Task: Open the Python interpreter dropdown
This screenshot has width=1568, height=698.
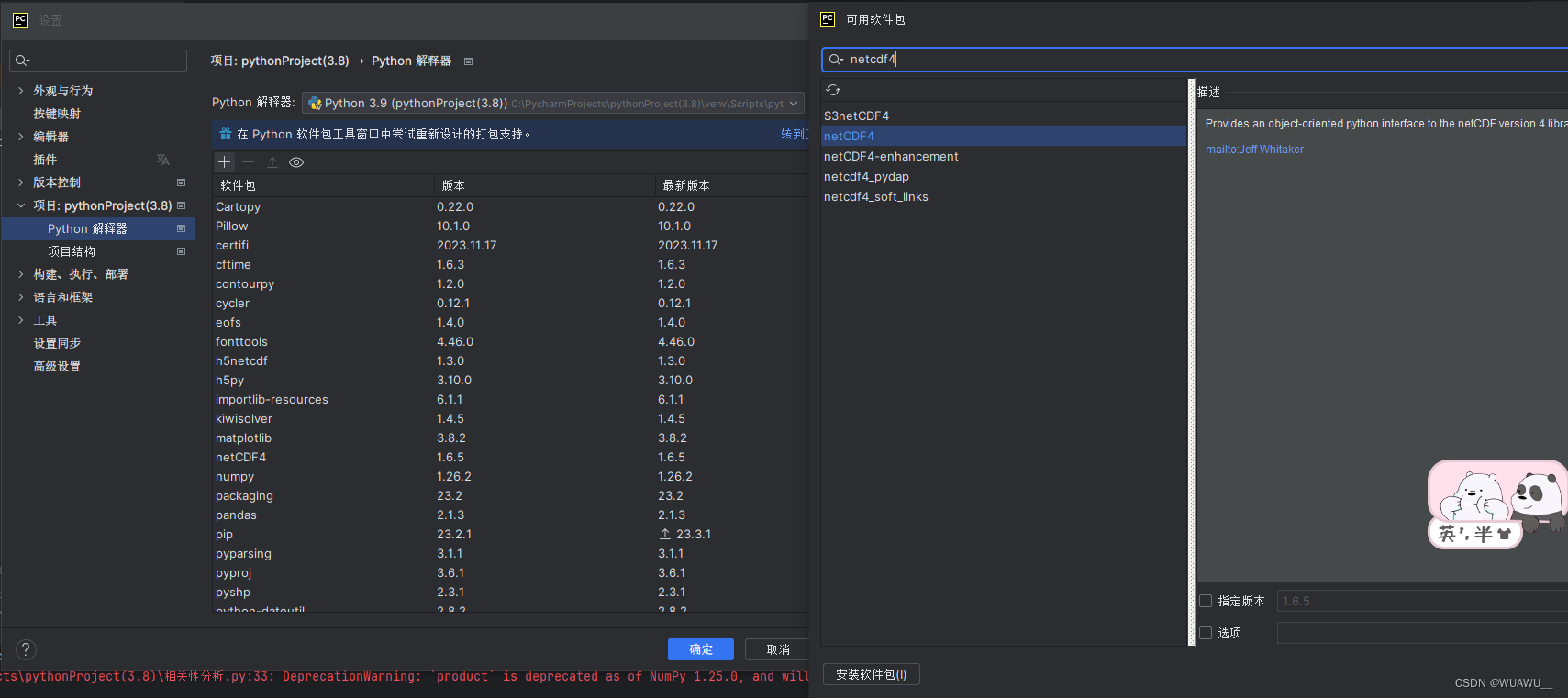Action: tap(553, 104)
